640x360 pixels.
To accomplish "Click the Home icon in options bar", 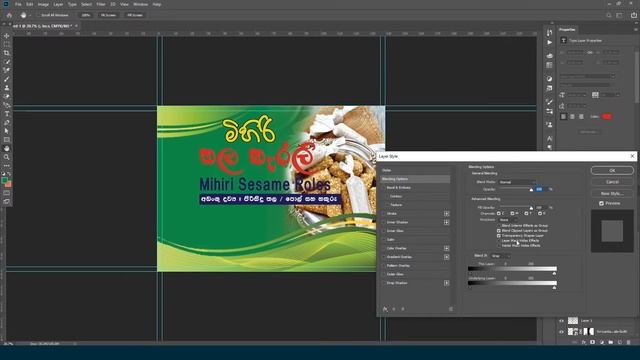I will 9,15.
